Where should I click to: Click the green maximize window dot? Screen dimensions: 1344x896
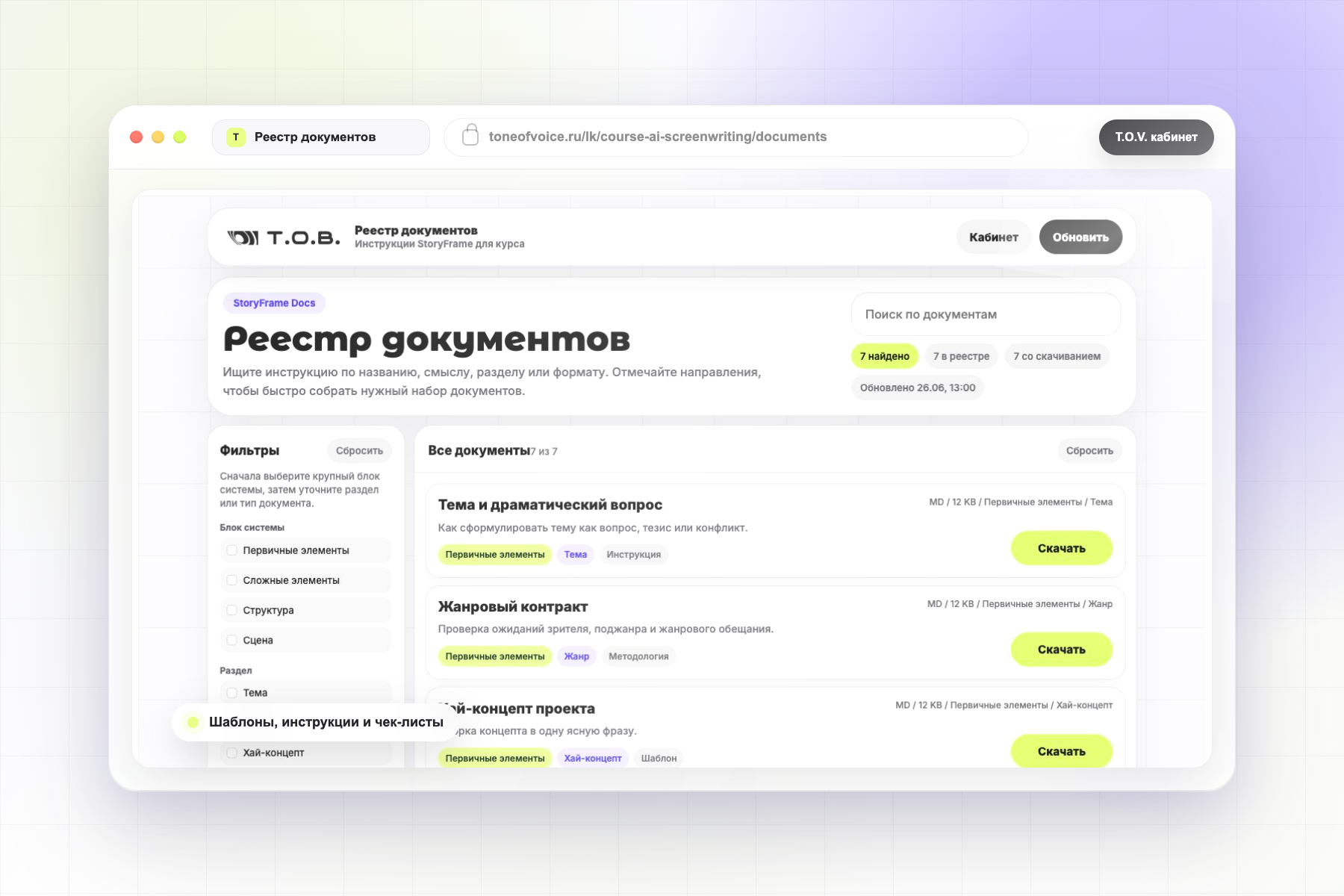point(179,137)
